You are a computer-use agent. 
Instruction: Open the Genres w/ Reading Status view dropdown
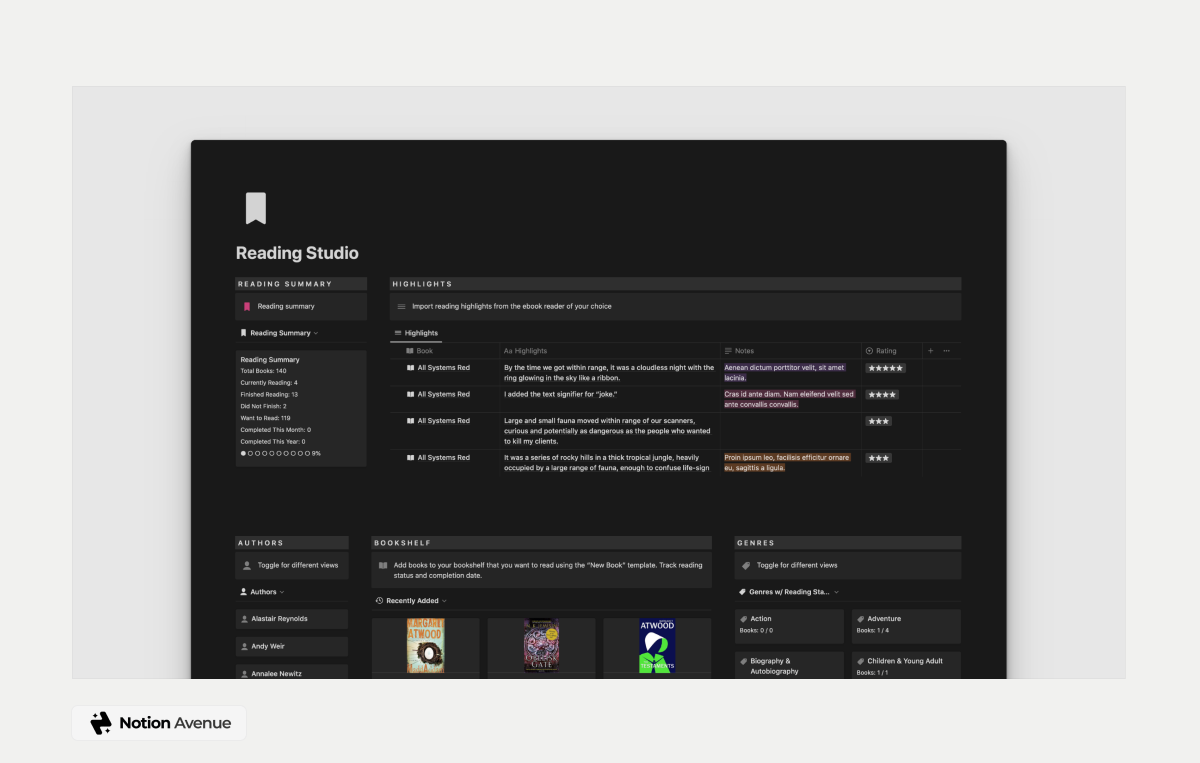[789, 592]
